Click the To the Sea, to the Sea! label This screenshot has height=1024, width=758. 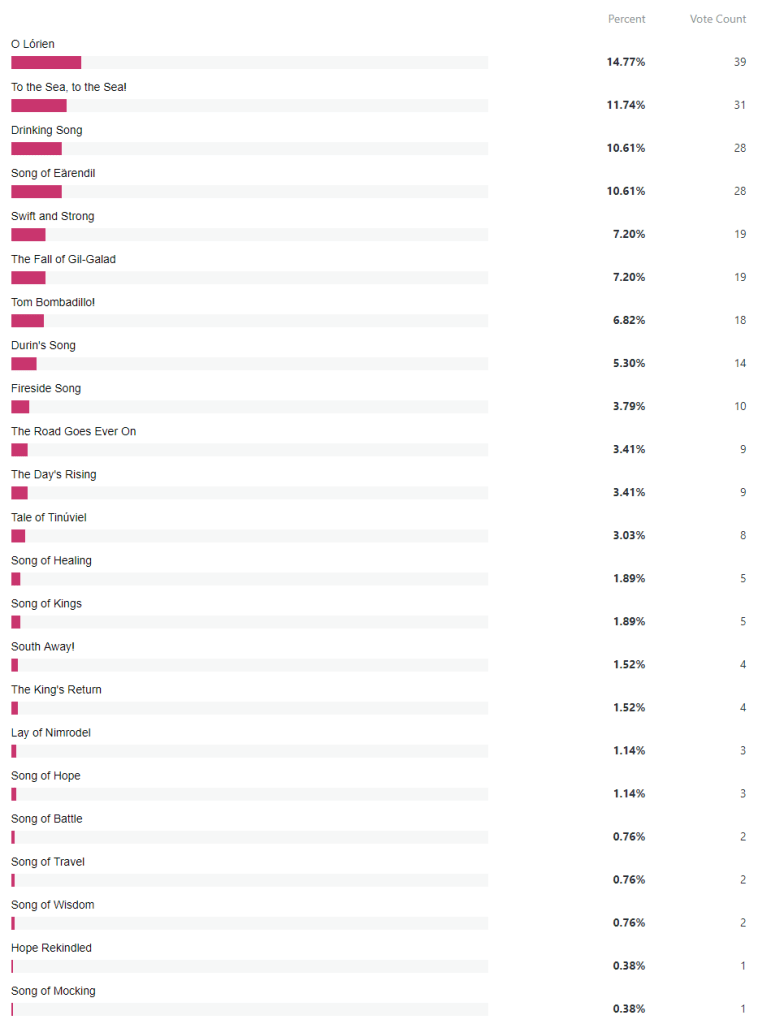[69, 87]
